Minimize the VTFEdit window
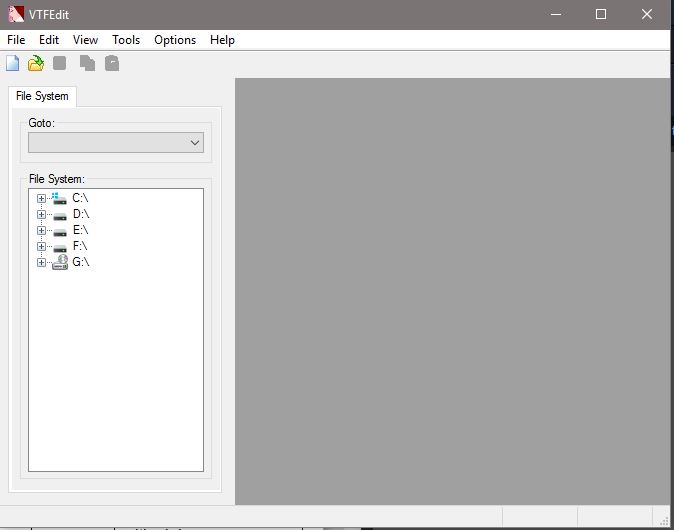674x530 pixels. tap(556, 14)
